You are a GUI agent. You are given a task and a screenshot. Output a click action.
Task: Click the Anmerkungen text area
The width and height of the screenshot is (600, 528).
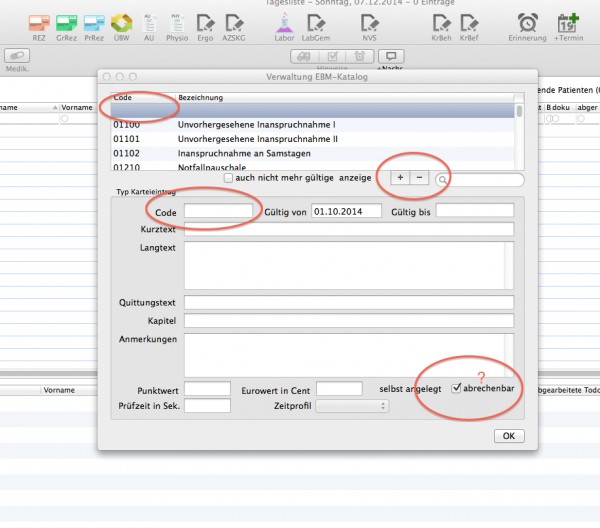(349, 355)
